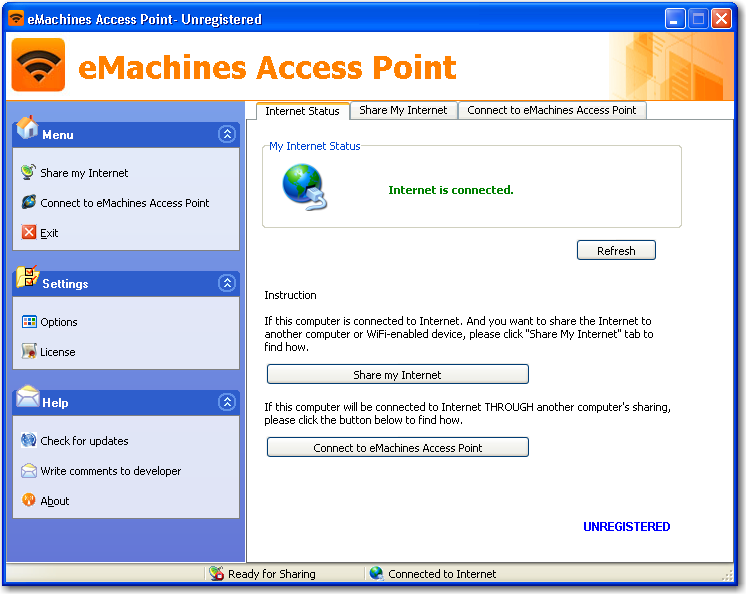Click the wide Share my Internet button
This screenshot has height=600, width=746.
[398, 374]
